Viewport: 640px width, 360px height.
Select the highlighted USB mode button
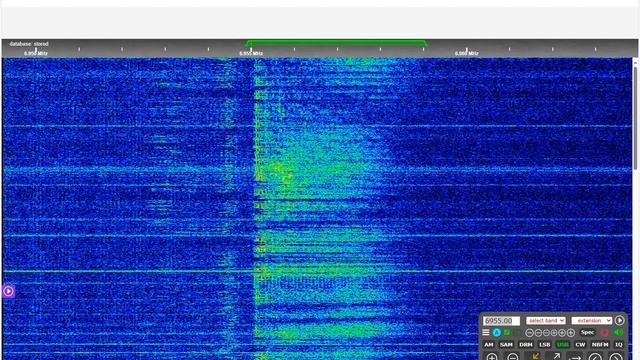coord(562,344)
